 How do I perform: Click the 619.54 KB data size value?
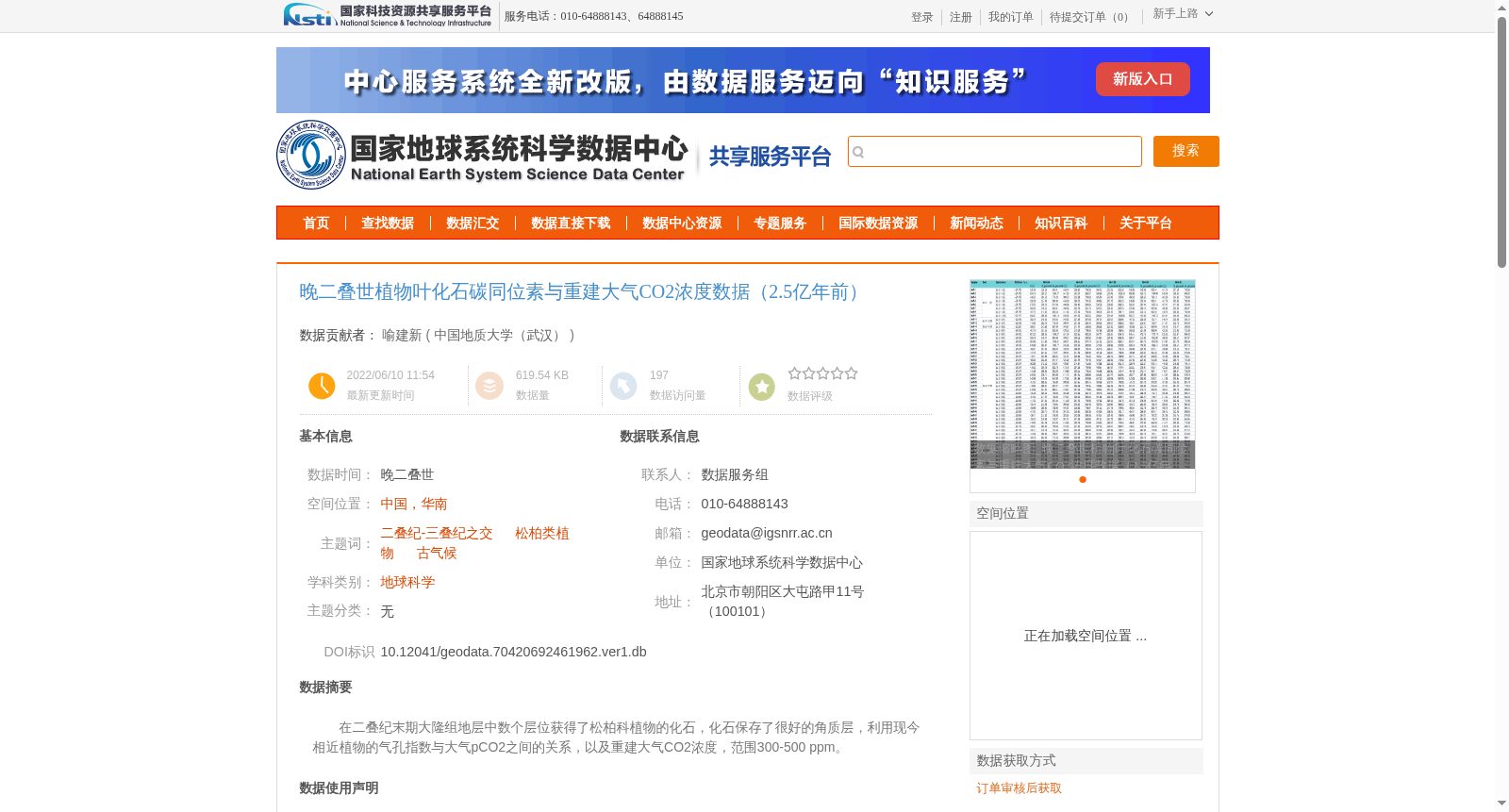(x=542, y=375)
